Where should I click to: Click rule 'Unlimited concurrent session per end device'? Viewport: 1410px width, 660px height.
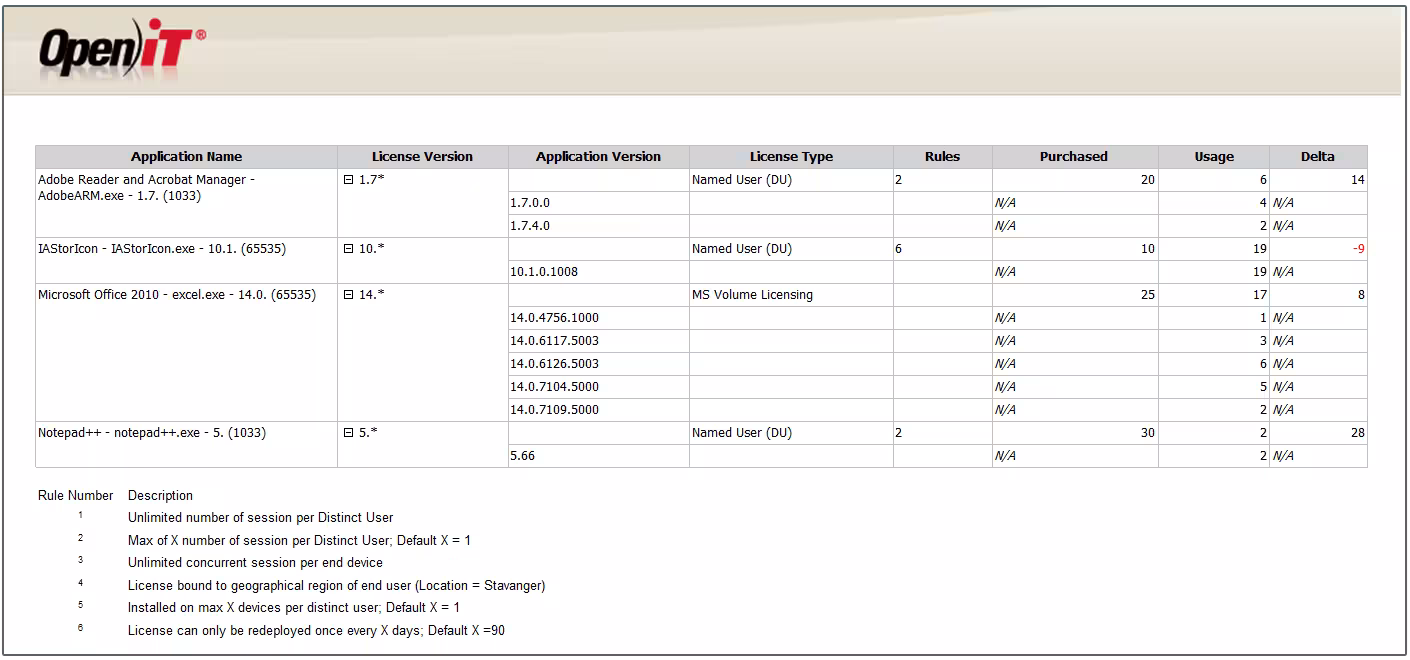[255, 562]
